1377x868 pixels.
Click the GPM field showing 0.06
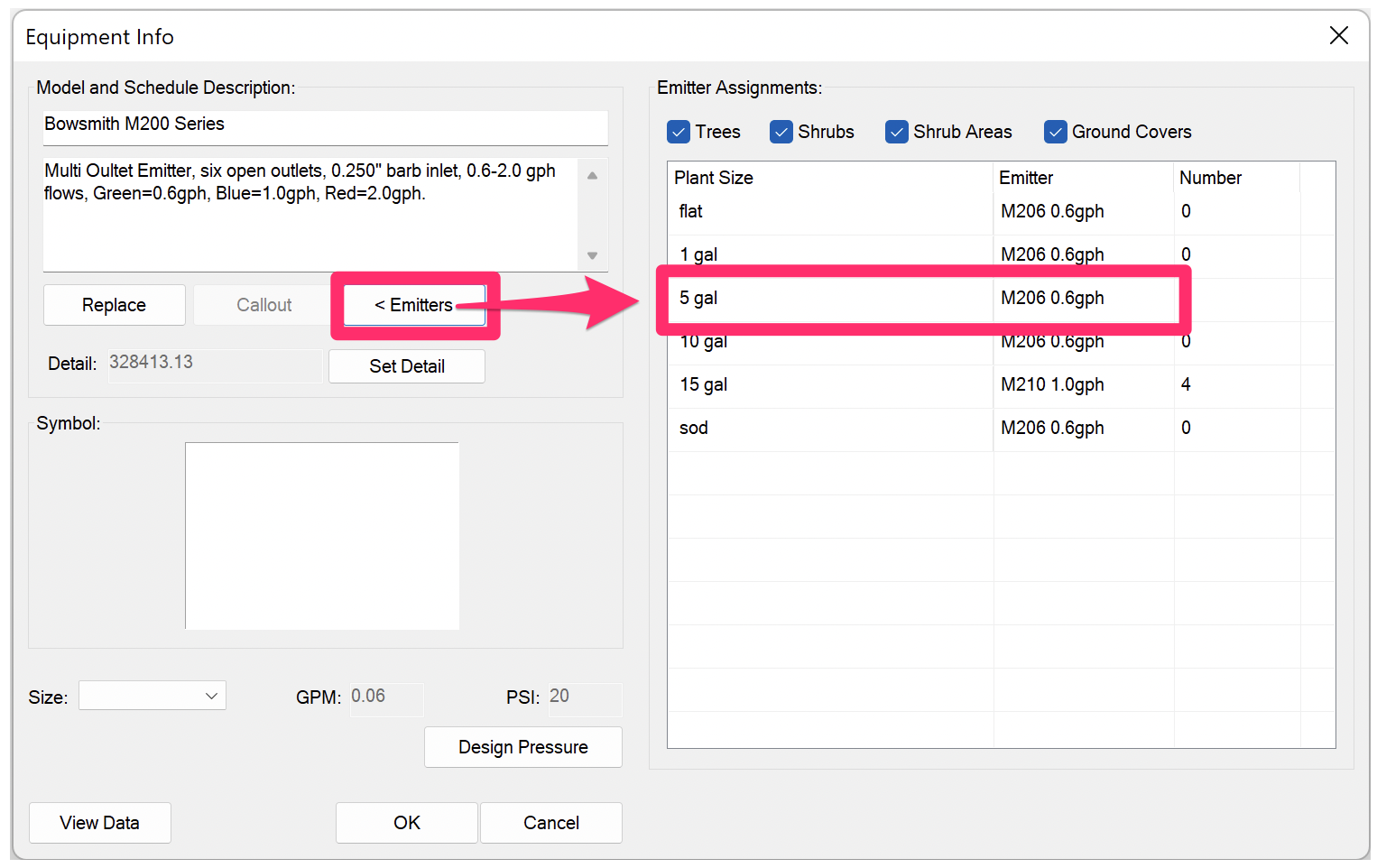tap(386, 699)
